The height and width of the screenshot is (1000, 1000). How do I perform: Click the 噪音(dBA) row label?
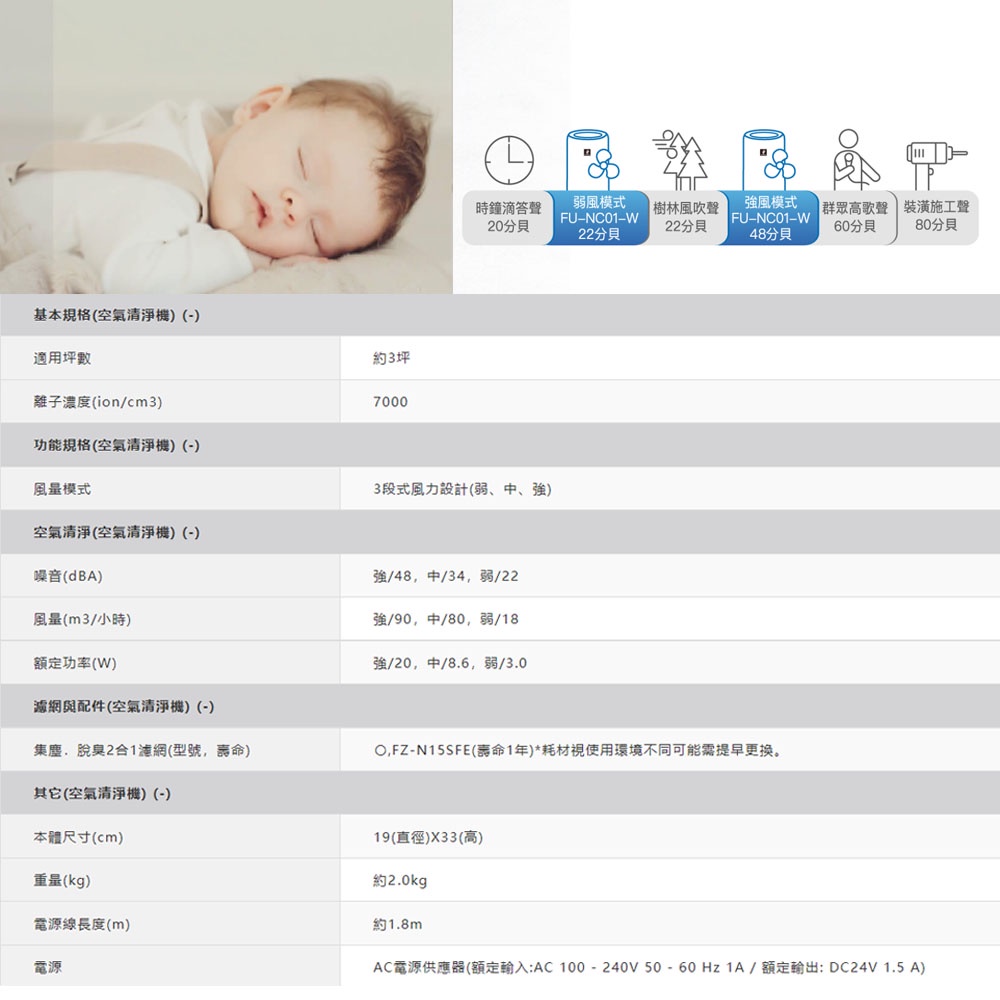[x=68, y=576]
